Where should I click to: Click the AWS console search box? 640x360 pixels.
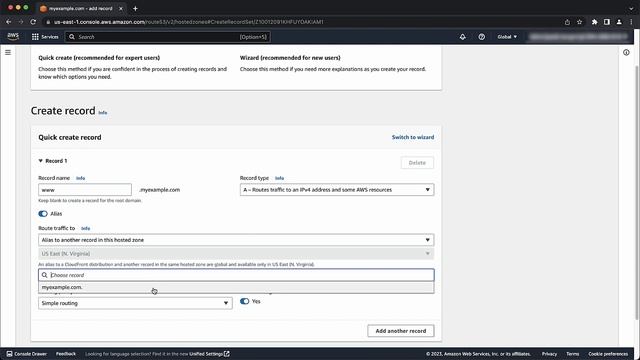tap(167, 37)
